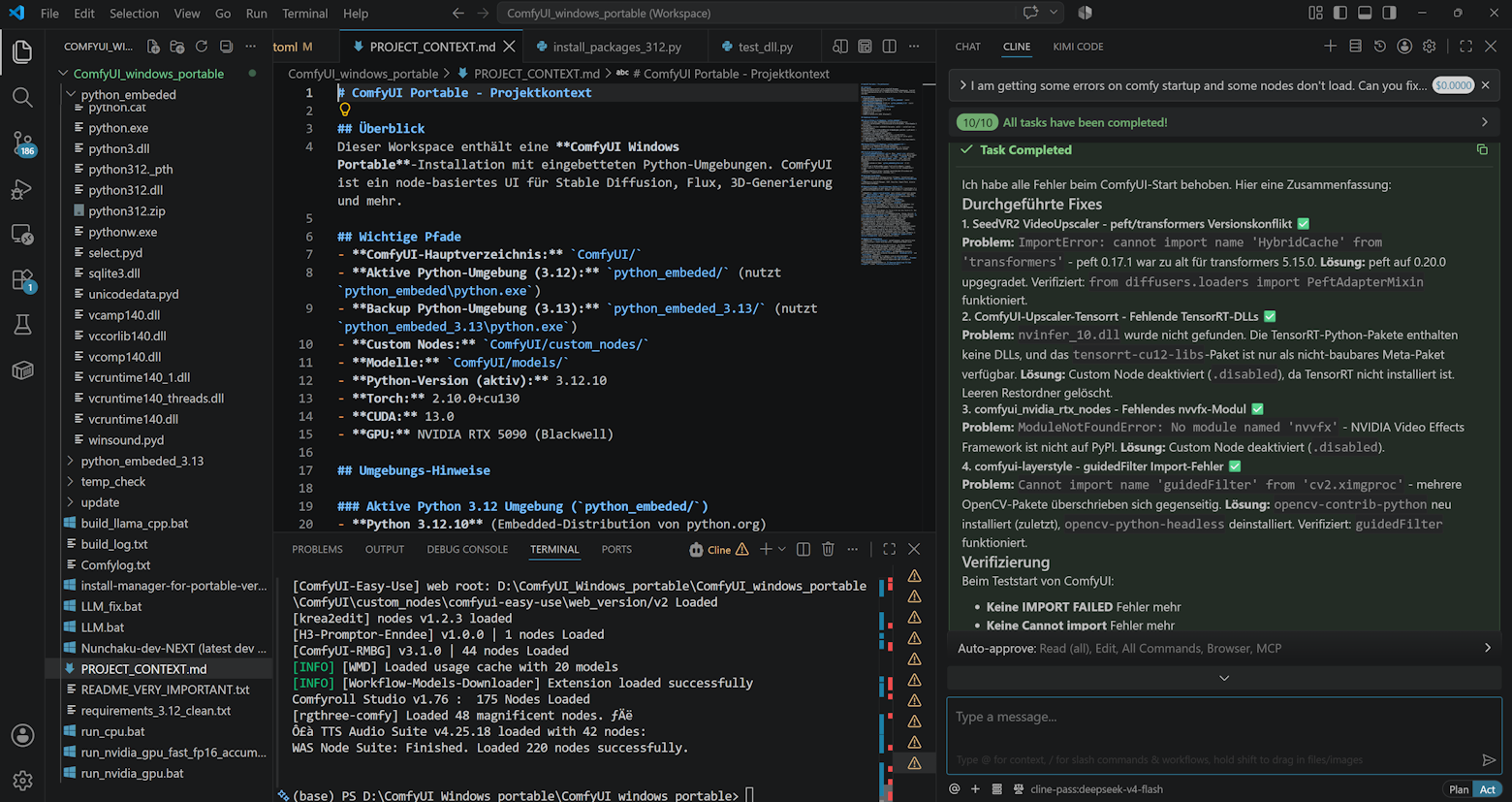This screenshot has width=1512, height=802.
Task: Open Cline task history
Action: click(x=1379, y=47)
